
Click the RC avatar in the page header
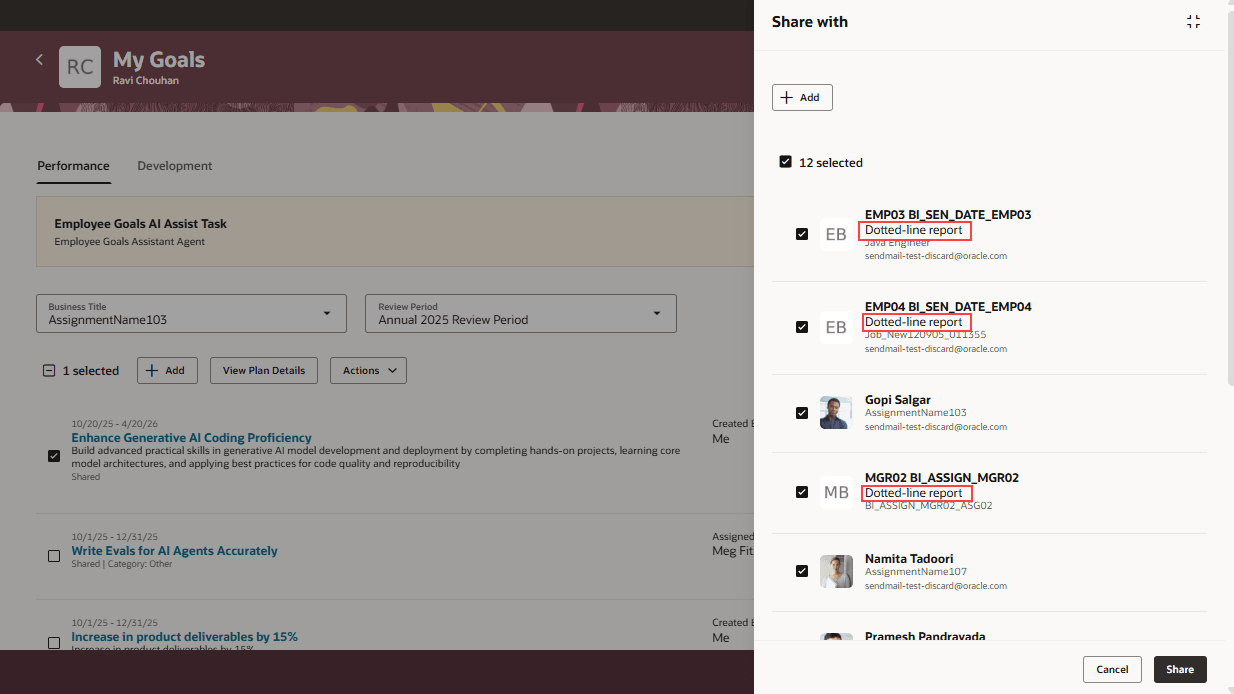point(80,67)
